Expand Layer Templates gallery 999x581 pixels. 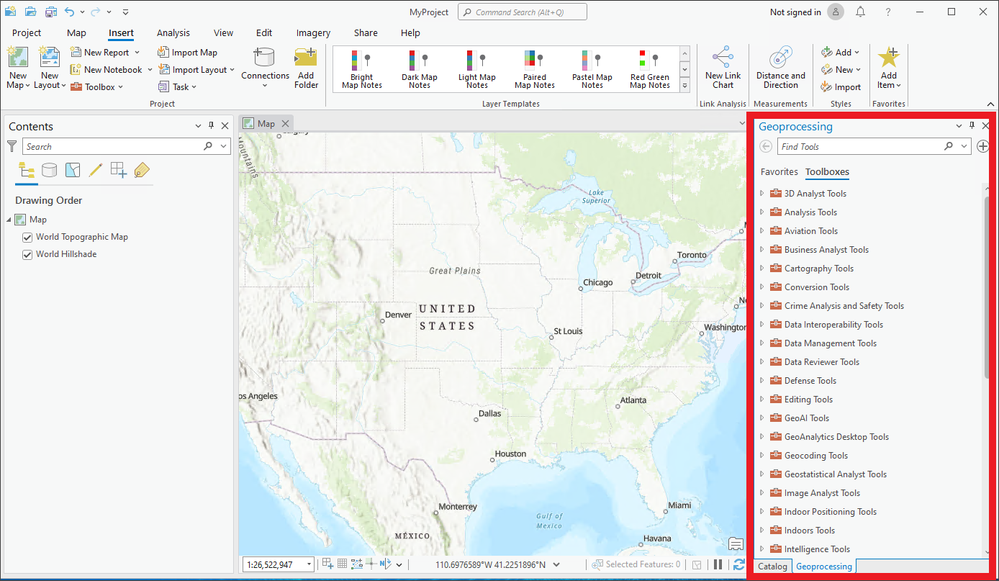685,85
